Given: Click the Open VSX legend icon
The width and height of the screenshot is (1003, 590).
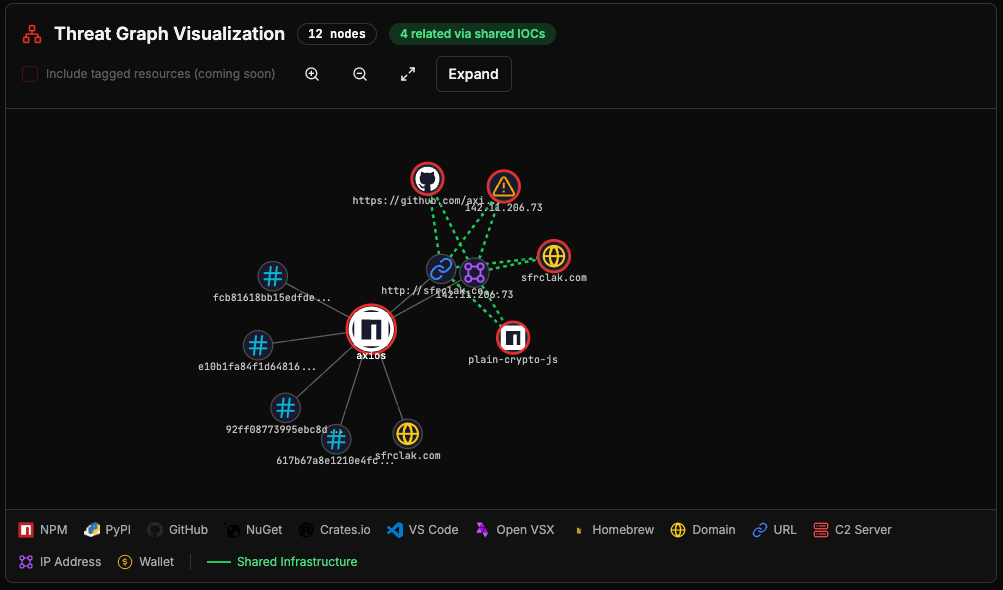Looking at the screenshot, I should tap(482, 530).
